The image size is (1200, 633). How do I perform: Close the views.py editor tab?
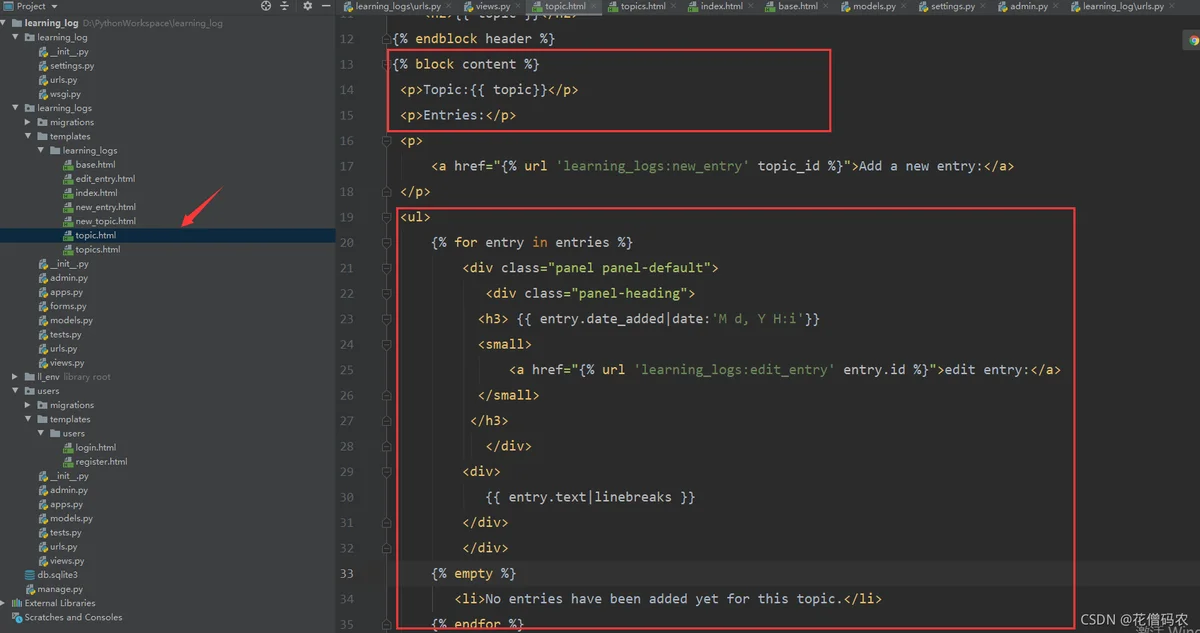(x=517, y=7)
